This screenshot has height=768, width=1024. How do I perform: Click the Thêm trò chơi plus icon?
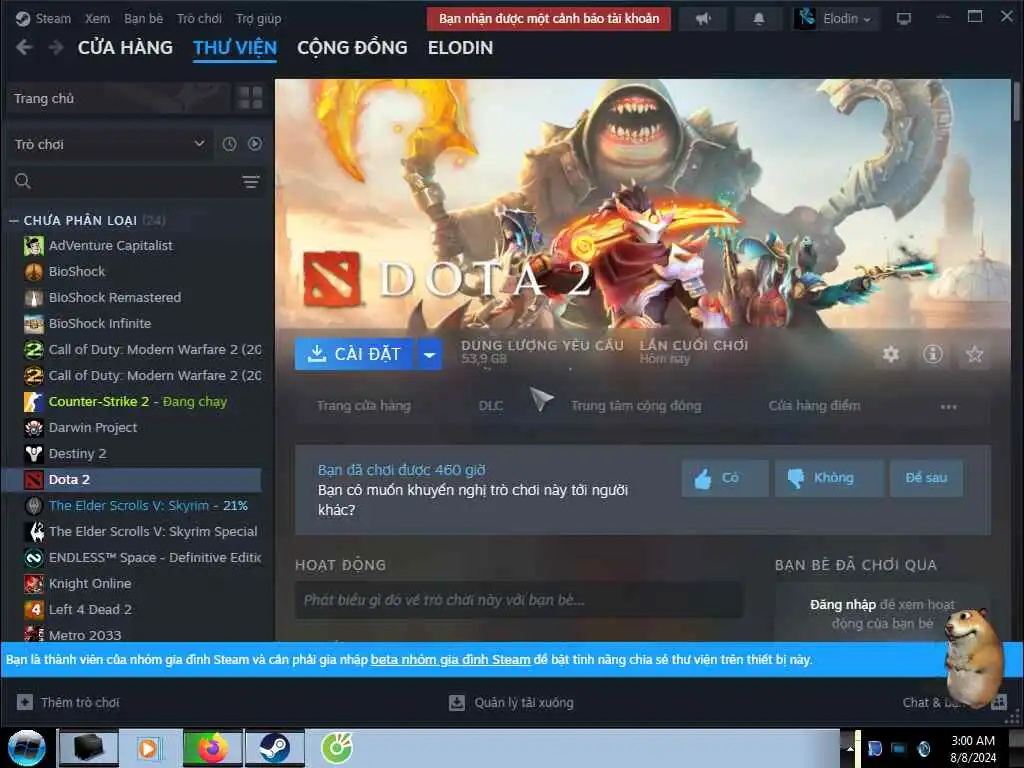point(25,702)
